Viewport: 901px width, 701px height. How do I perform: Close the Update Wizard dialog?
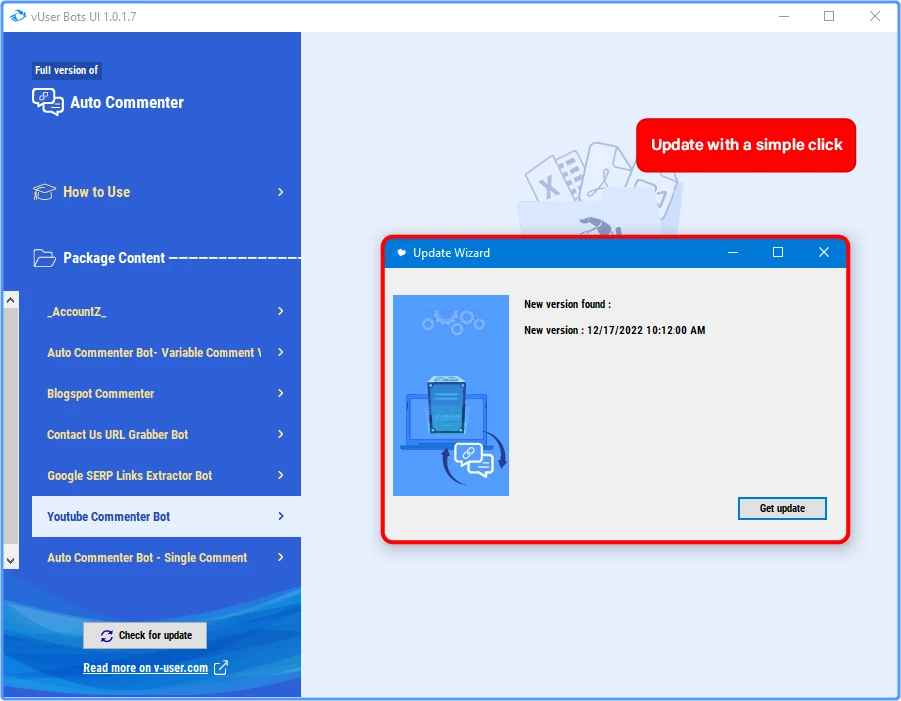tap(823, 253)
